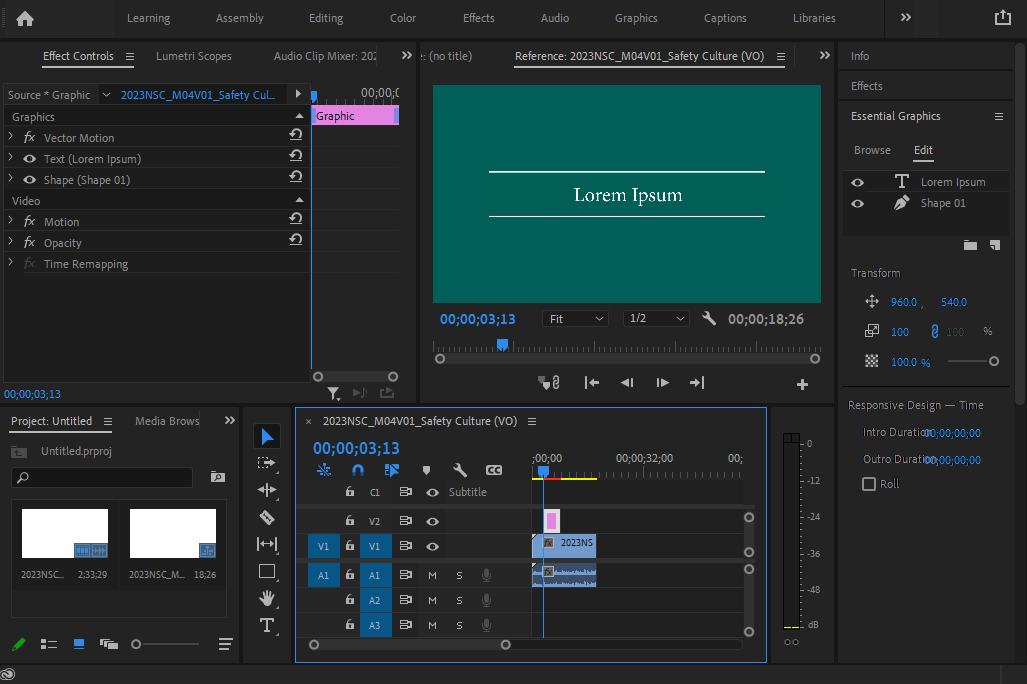Select the Type tool
This screenshot has height=684, width=1027.
(266, 626)
